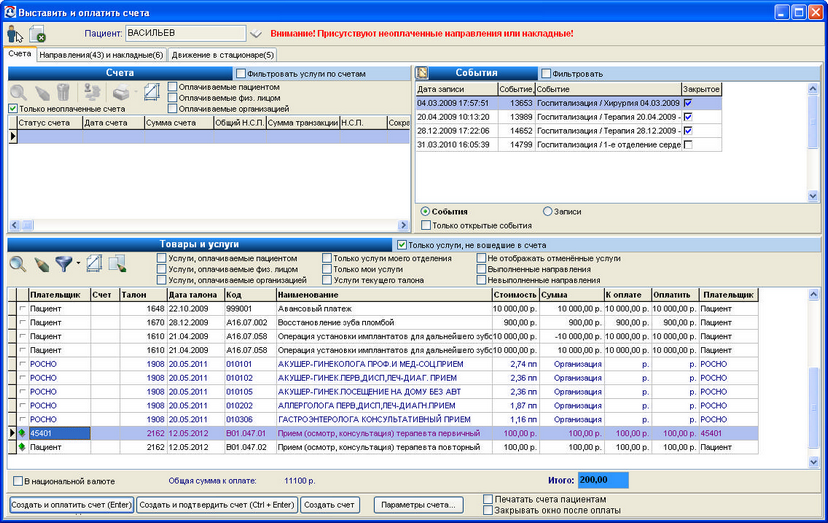Screen dimensions: 828x523
Task: Open dropdown arrow next to printer icon
Action: 136,92
